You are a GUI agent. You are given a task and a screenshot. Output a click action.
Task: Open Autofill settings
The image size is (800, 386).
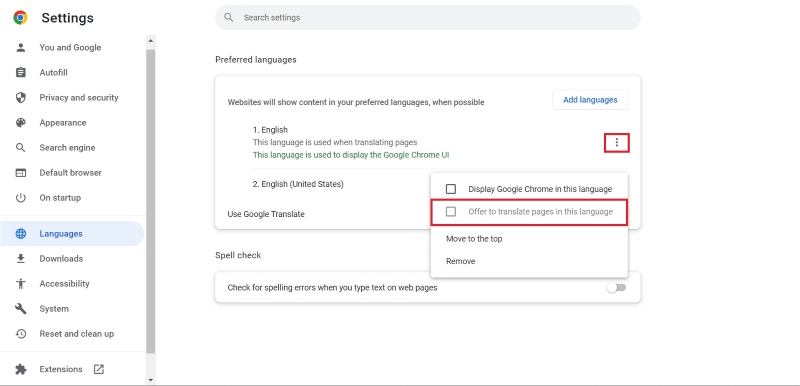[x=54, y=72]
